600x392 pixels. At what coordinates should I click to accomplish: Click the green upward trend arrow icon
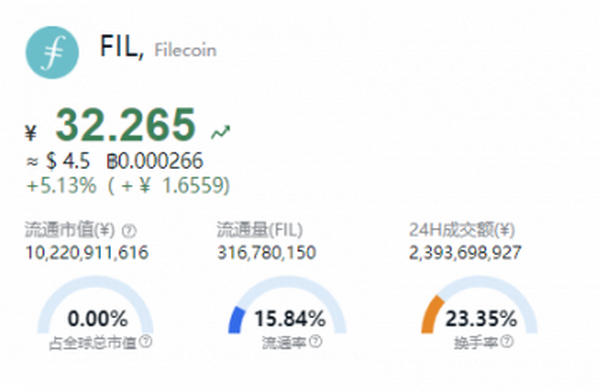coord(220,132)
